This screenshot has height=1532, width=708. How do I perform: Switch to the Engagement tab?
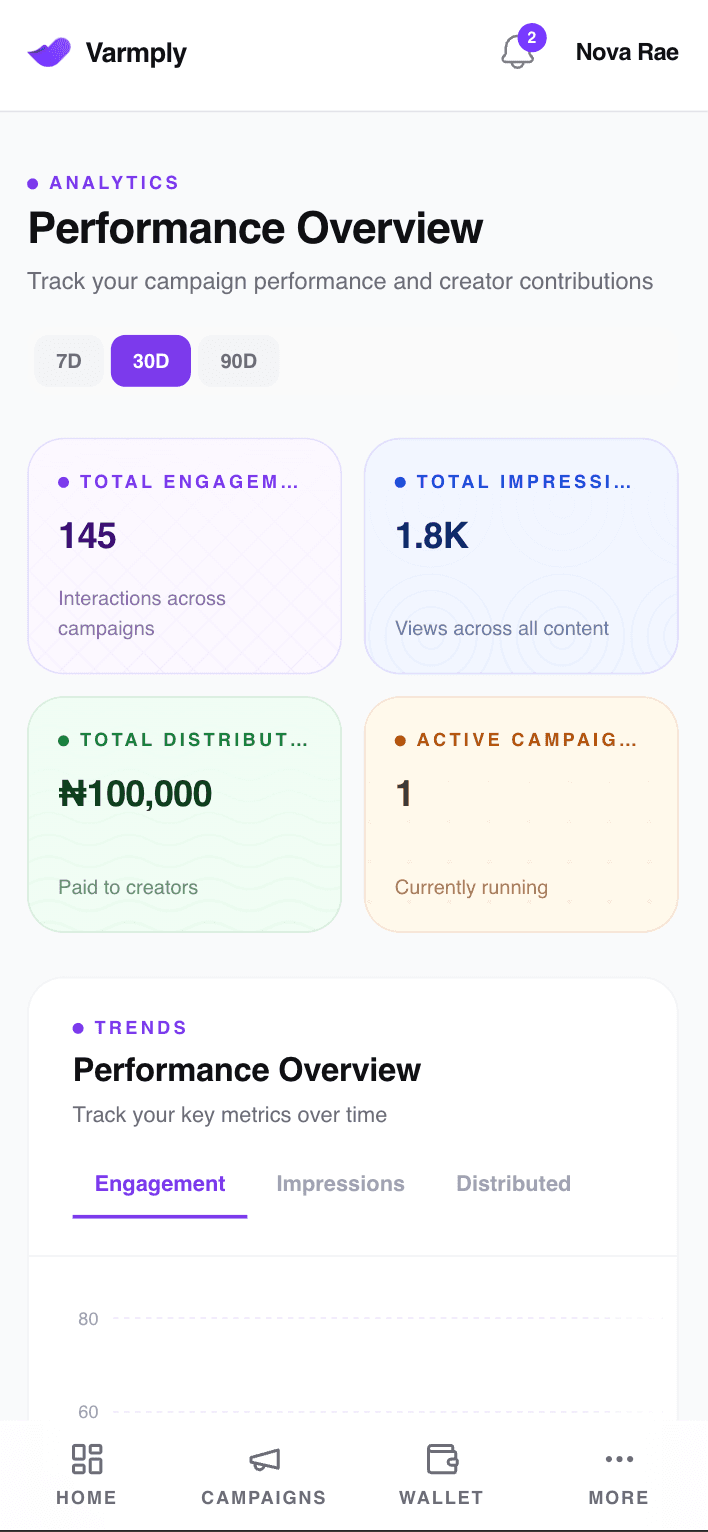point(160,1185)
